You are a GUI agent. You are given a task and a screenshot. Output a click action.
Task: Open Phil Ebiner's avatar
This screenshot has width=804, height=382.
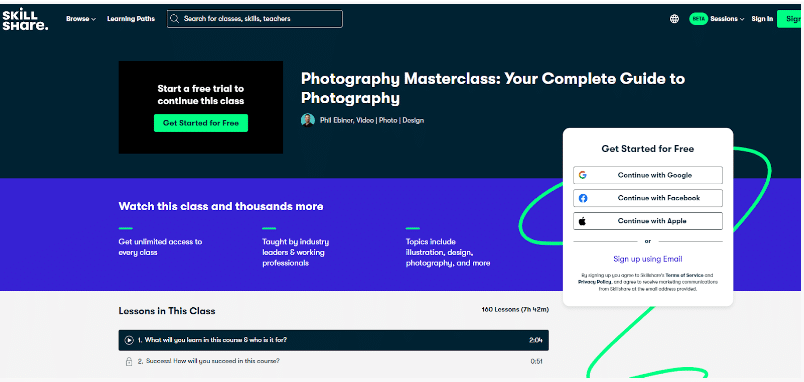[x=308, y=120]
